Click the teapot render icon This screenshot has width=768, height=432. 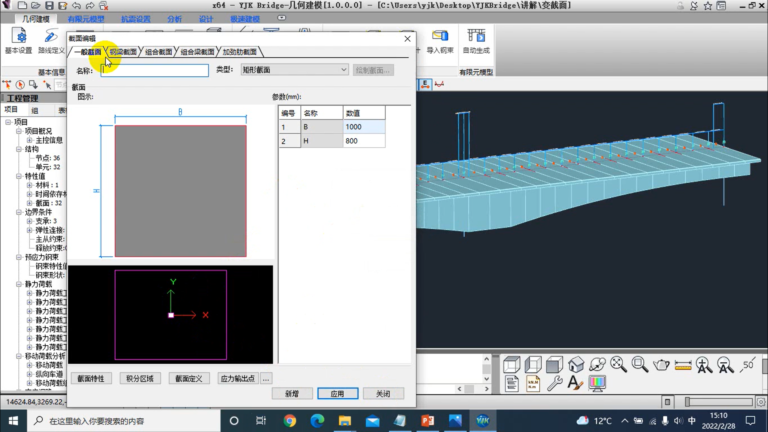pyautogui.click(x=661, y=364)
